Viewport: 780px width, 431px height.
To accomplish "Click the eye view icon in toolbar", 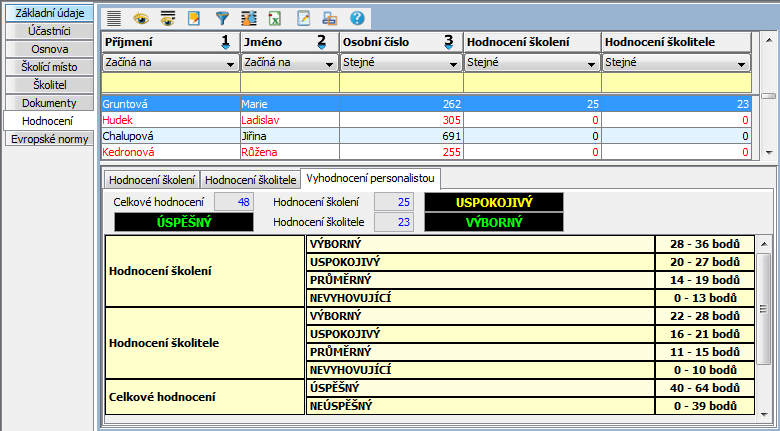I will [141, 18].
